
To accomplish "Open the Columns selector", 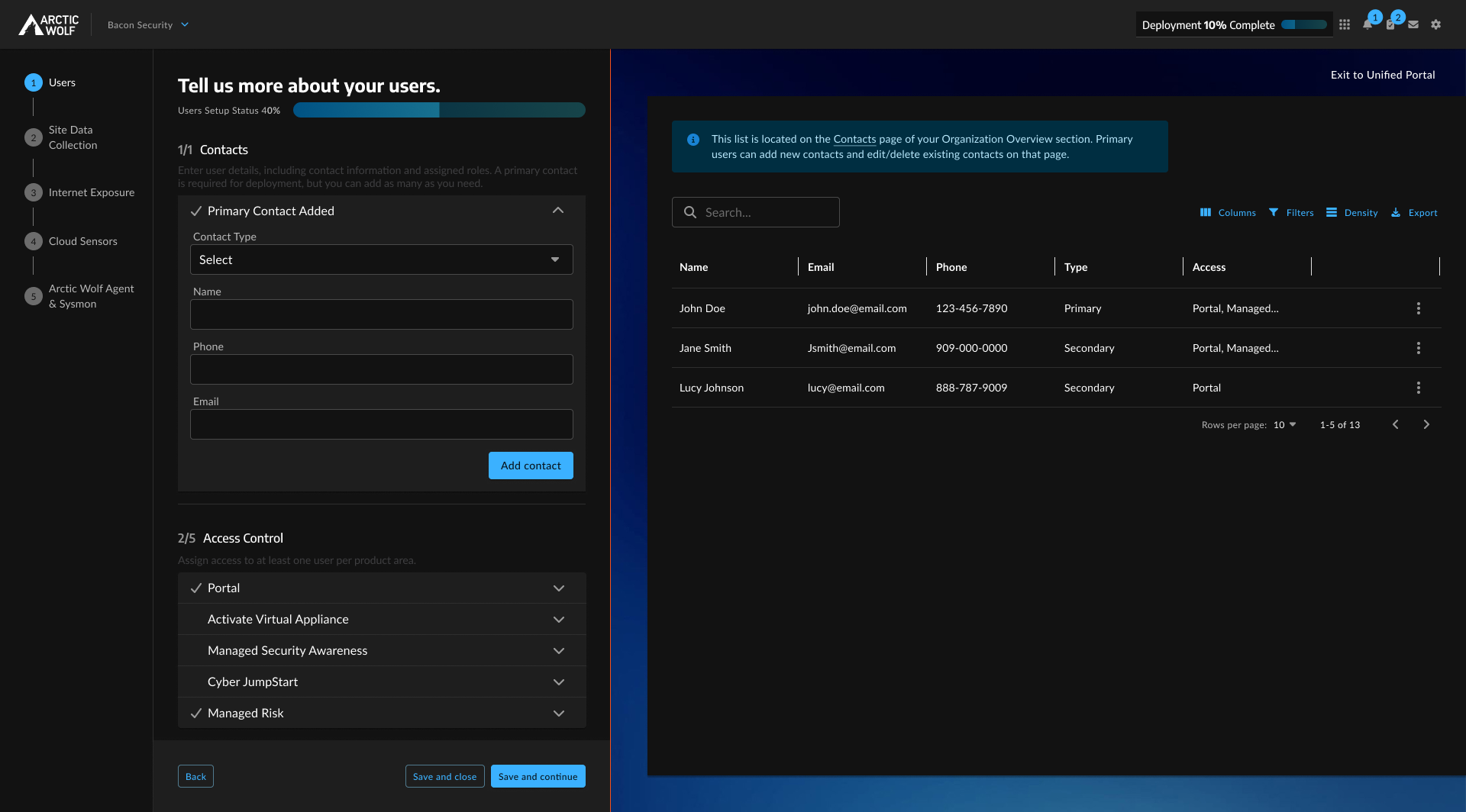I will coord(1228,213).
